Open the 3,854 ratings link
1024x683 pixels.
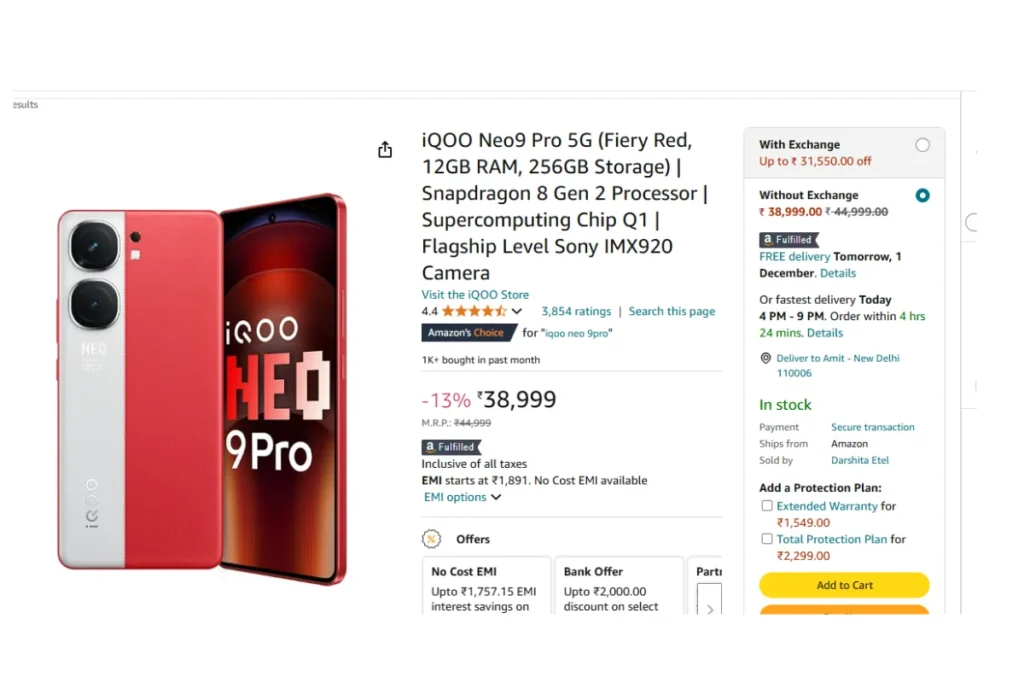tap(576, 311)
